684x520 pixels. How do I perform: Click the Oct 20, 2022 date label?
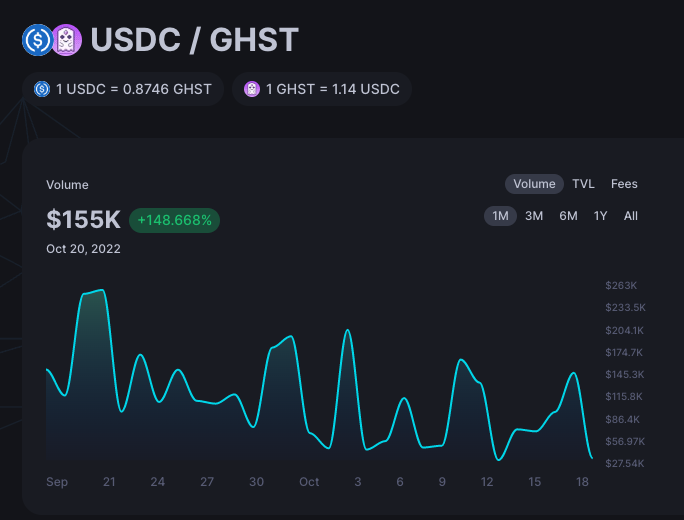[x=83, y=249]
